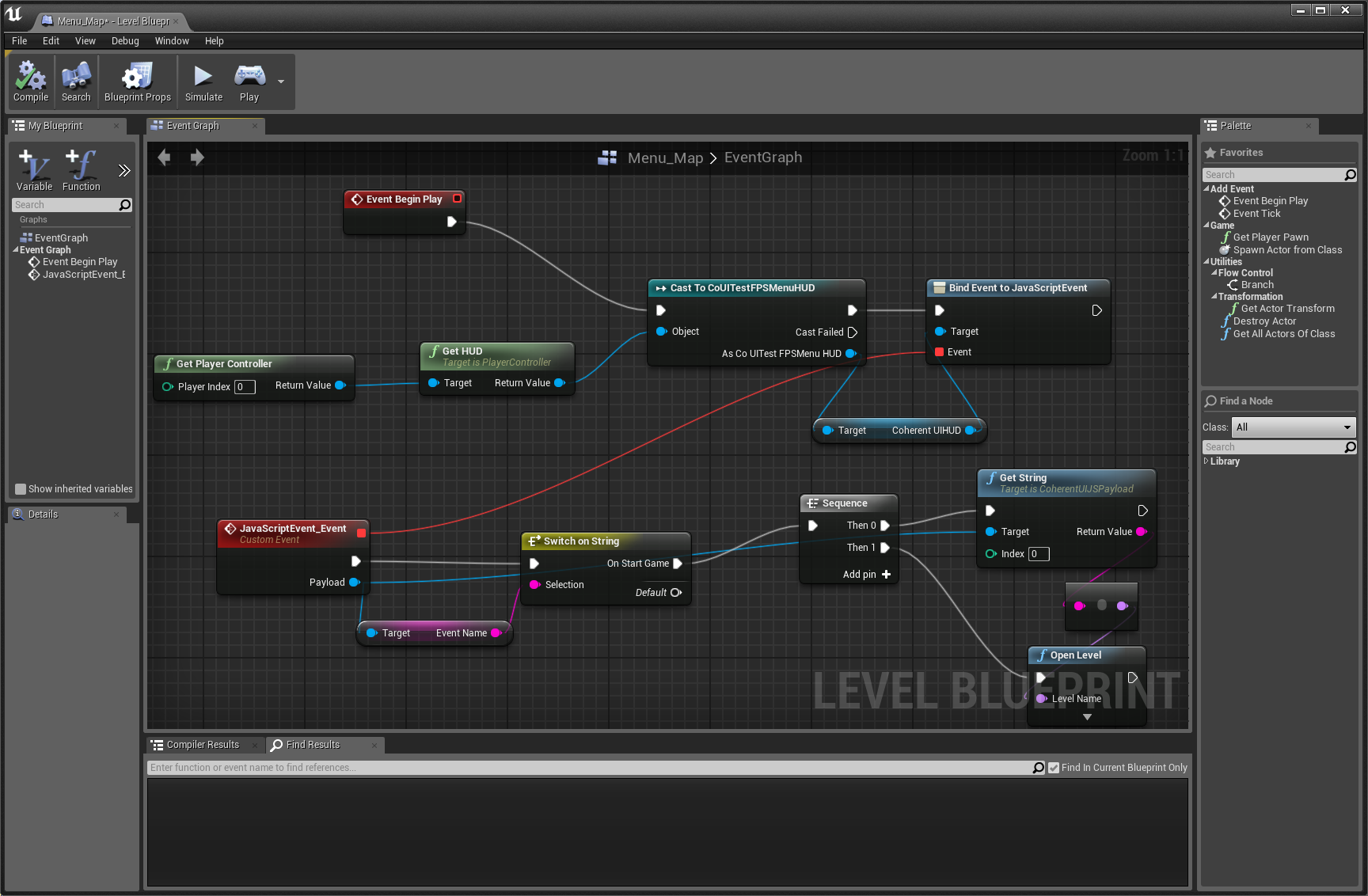
Task: Click the Favorites search field in Palette
Action: point(1279,175)
